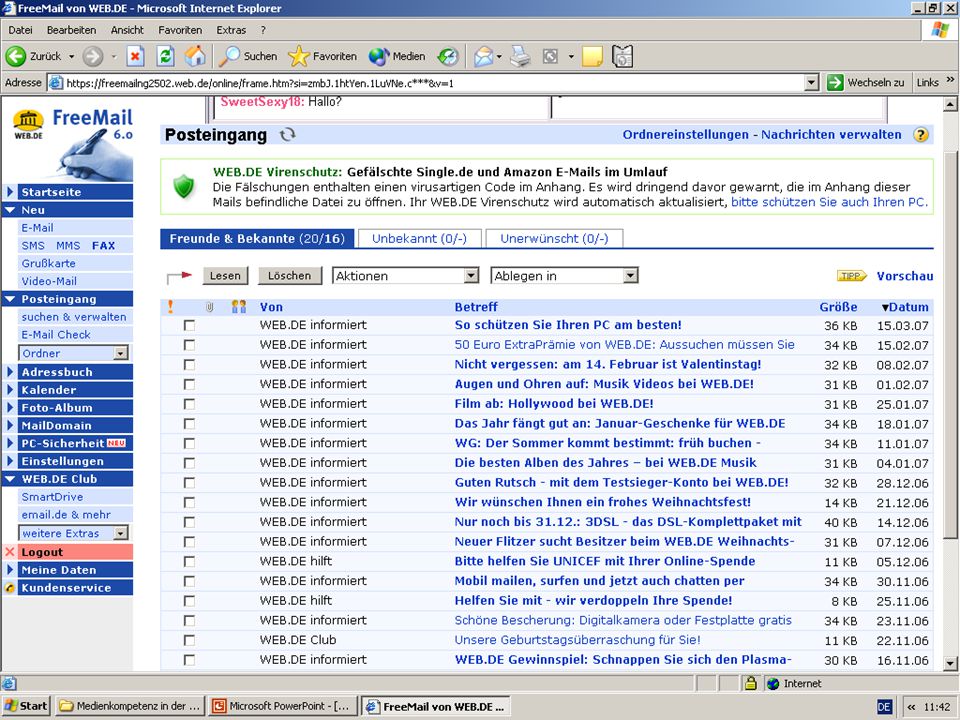
Task: Open the Aktionen dropdown
Action: point(405,276)
